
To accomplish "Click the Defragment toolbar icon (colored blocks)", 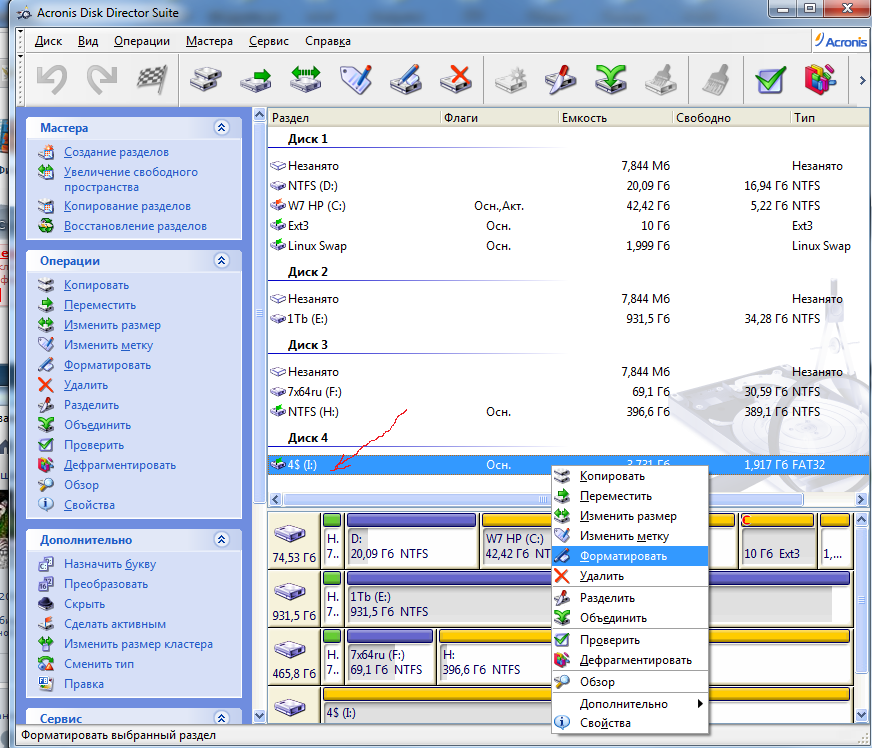I will click(820, 80).
